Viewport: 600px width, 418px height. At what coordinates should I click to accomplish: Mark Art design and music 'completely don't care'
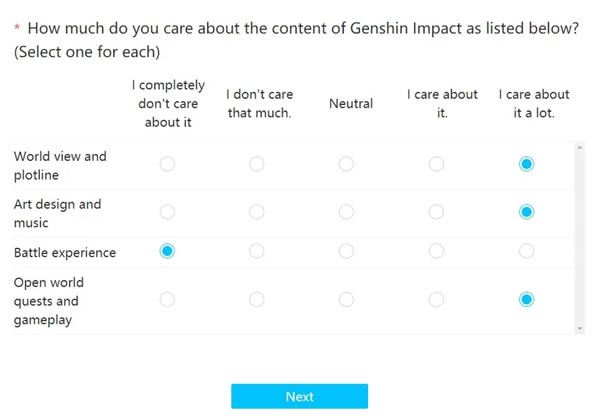coord(167,212)
